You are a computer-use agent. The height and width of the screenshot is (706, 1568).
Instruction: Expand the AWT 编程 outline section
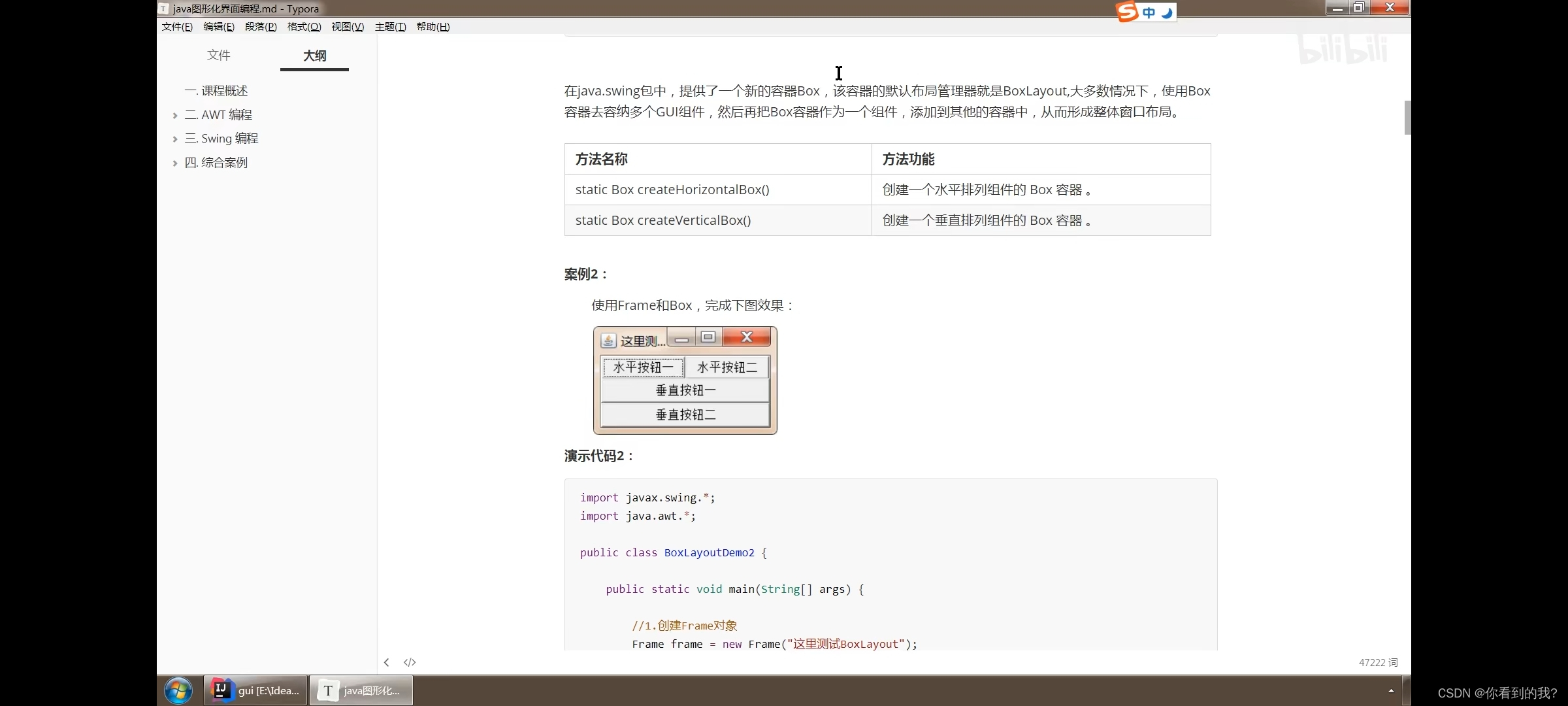click(x=175, y=115)
